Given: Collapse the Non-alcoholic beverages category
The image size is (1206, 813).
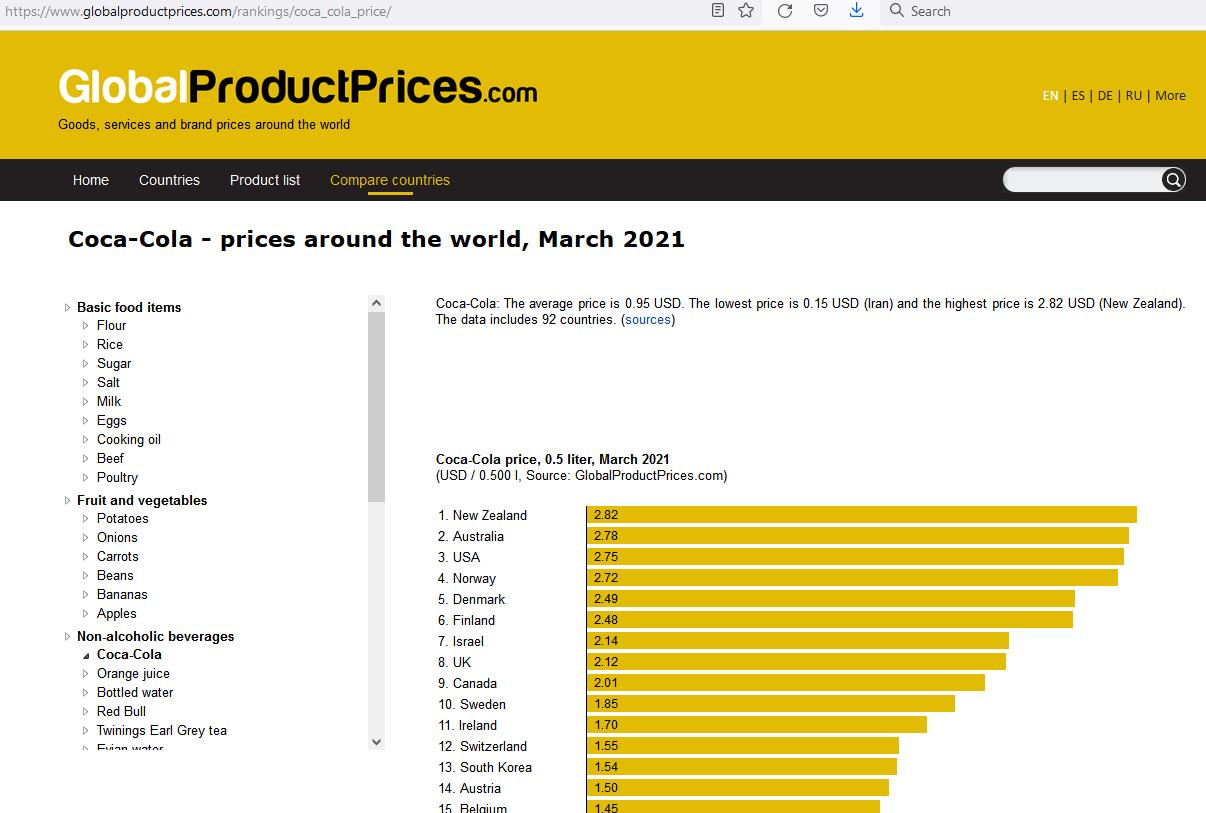Looking at the screenshot, I should point(155,636).
